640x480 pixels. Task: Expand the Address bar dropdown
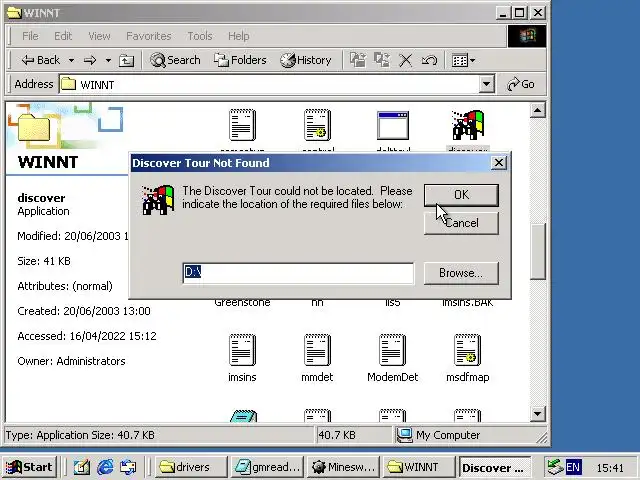[486, 84]
